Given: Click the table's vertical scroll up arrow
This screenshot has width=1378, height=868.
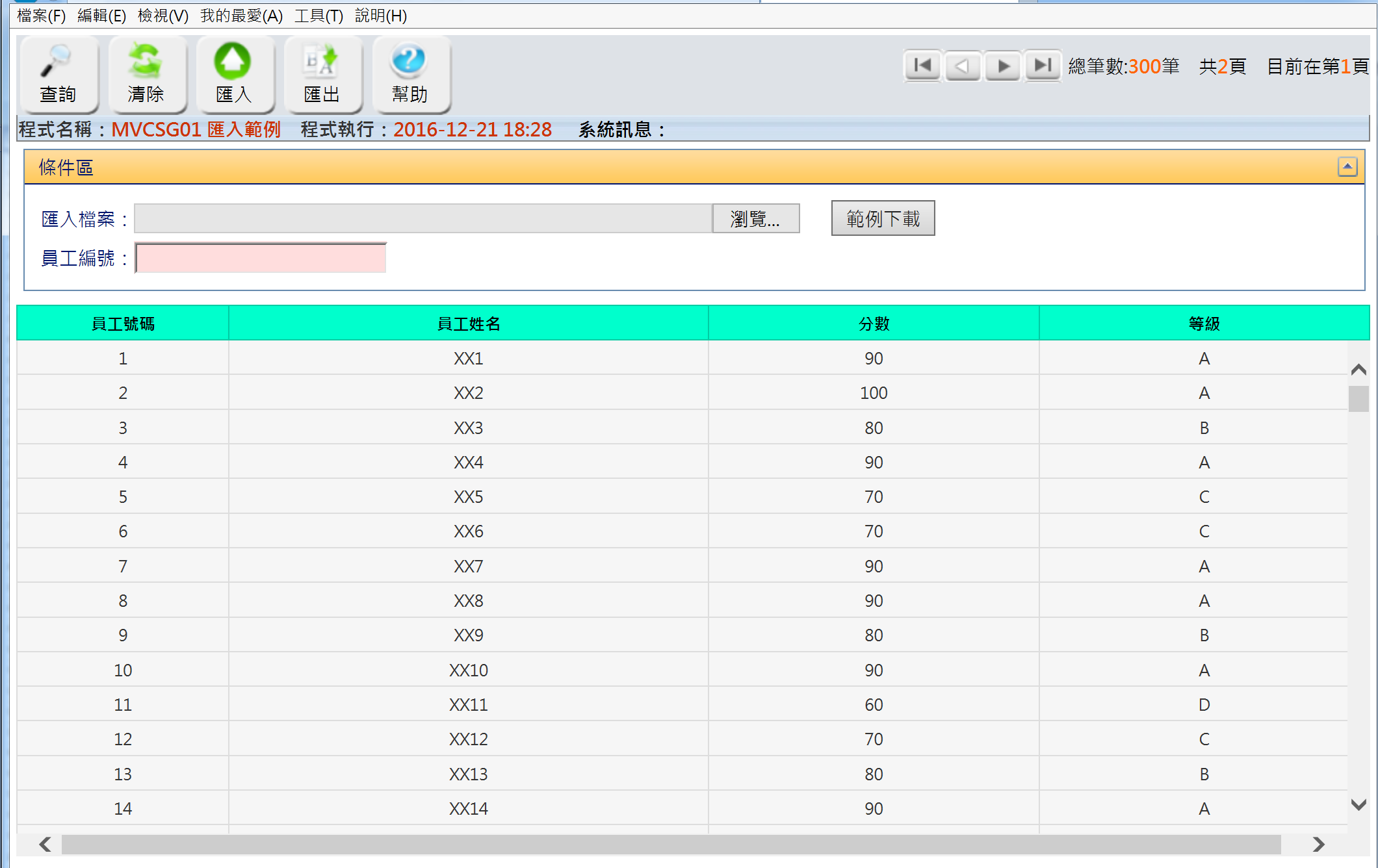Looking at the screenshot, I should [1358, 370].
